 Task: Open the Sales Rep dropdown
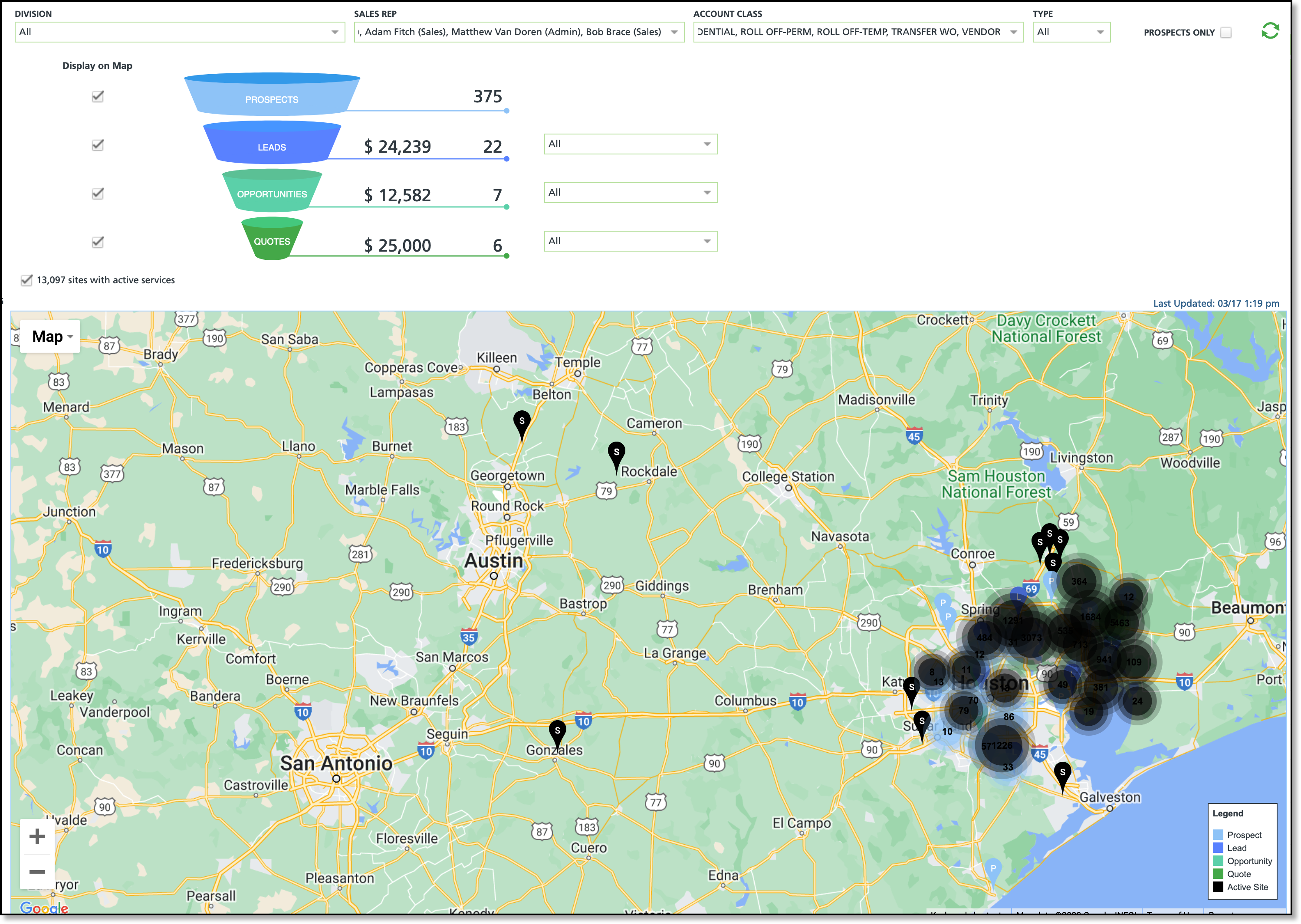coord(519,32)
